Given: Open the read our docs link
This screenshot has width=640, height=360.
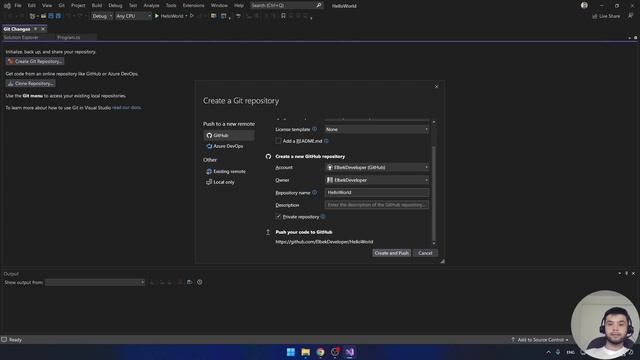Looking at the screenshot, I should tap(127, 108).
